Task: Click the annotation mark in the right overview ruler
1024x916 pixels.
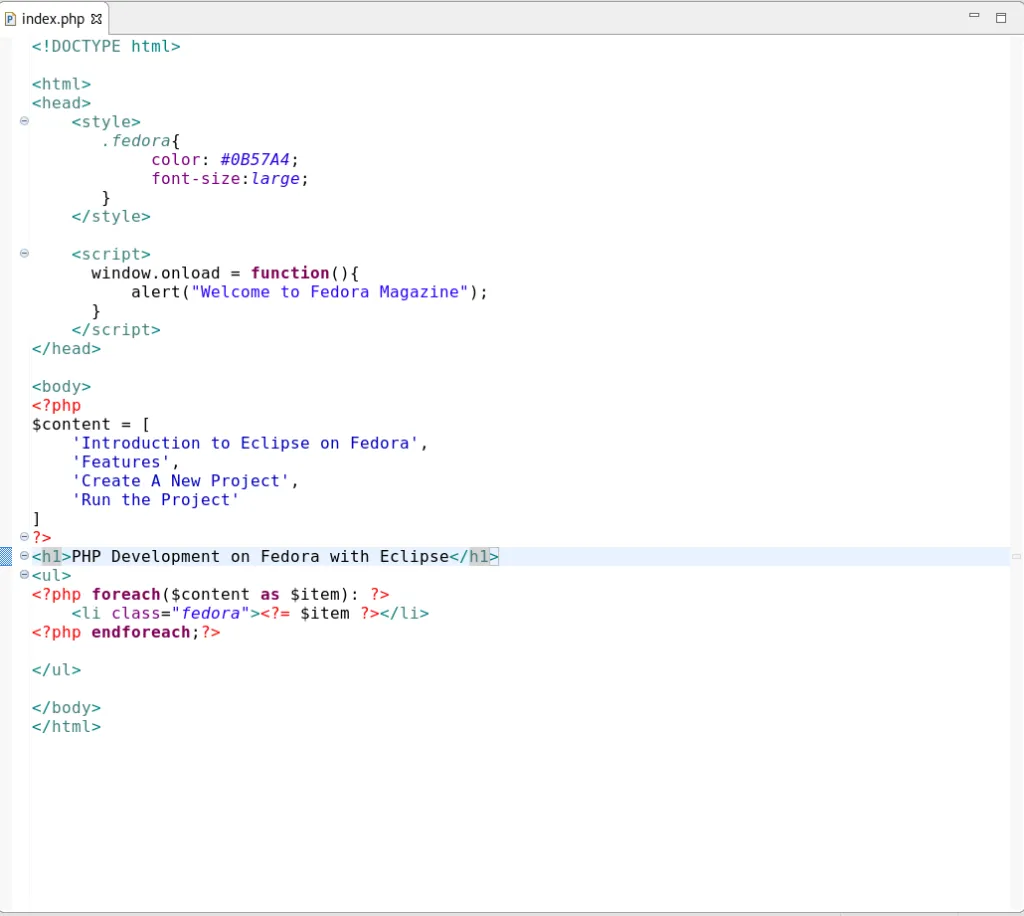Action: [x=1016, y=556]
